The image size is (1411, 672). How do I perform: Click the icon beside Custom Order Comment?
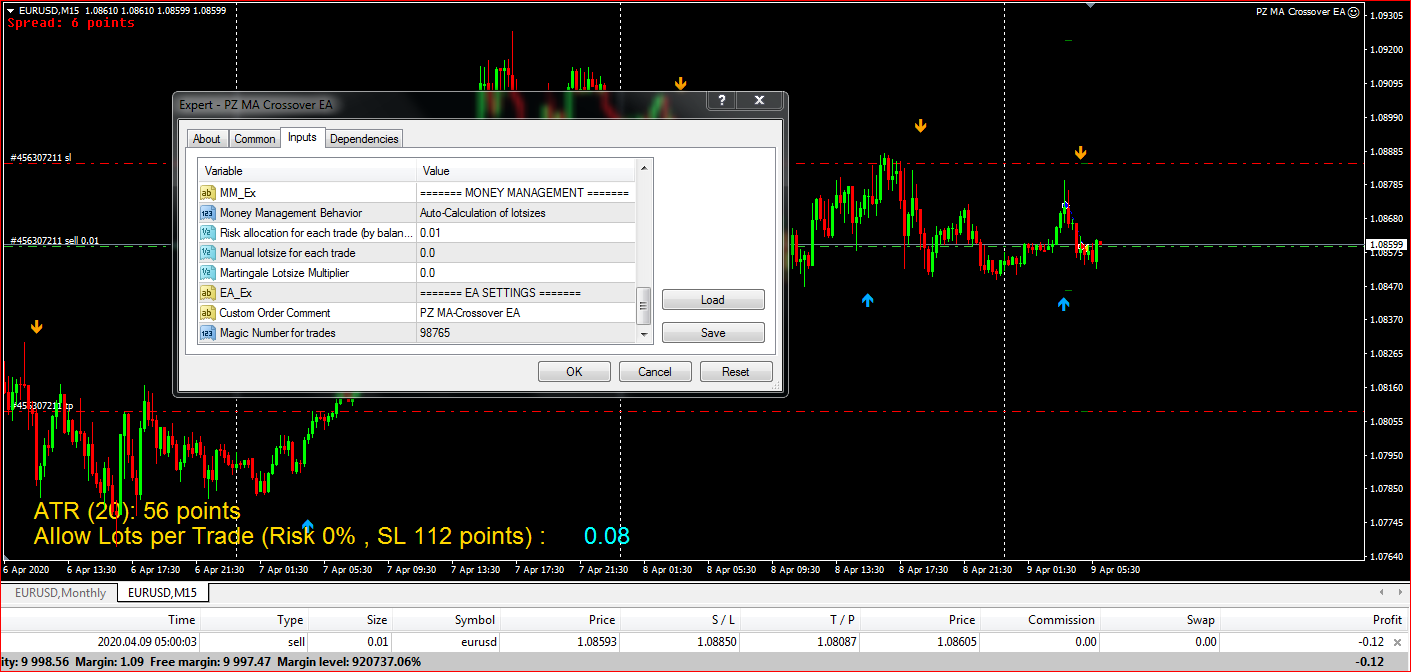click(x=207, y=313)
